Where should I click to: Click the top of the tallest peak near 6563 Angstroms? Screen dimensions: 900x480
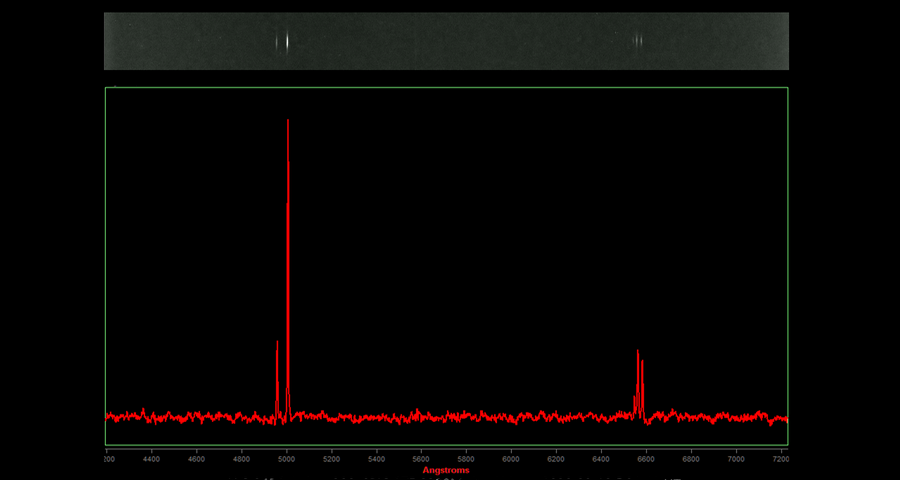(x=637, y=352)
